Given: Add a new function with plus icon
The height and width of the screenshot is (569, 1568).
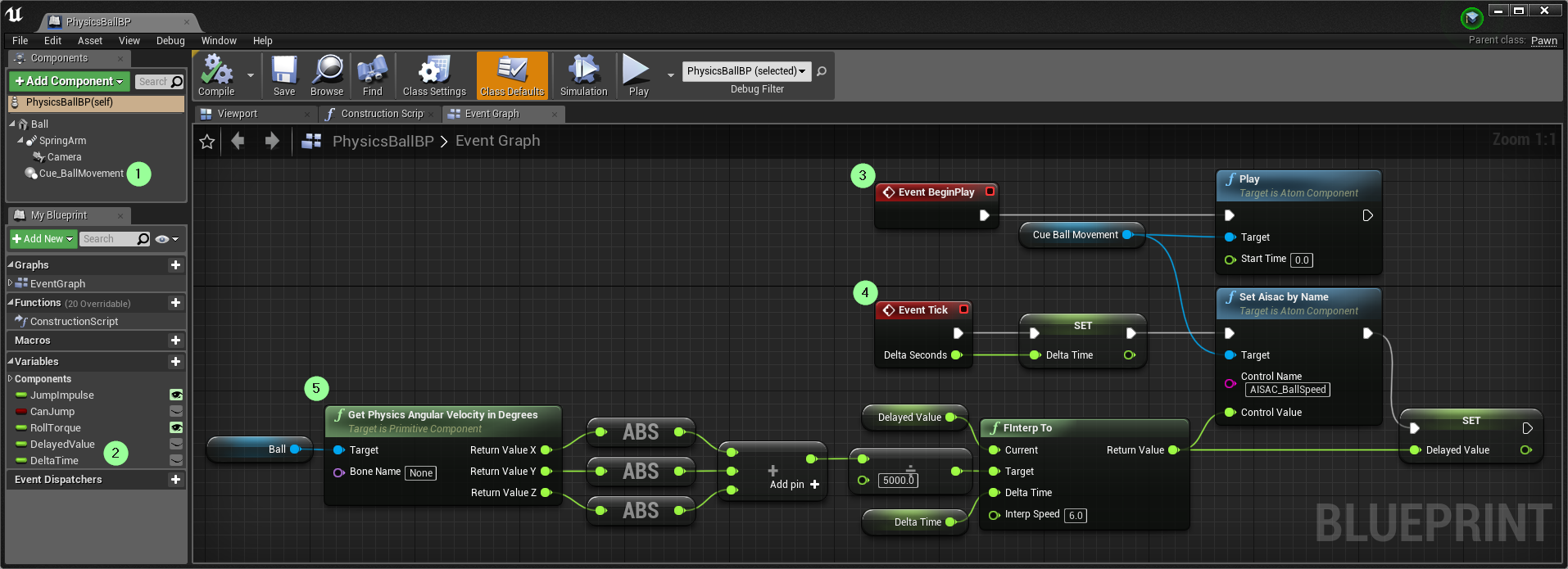Looking at the screenshot, I should pos(175,303).
